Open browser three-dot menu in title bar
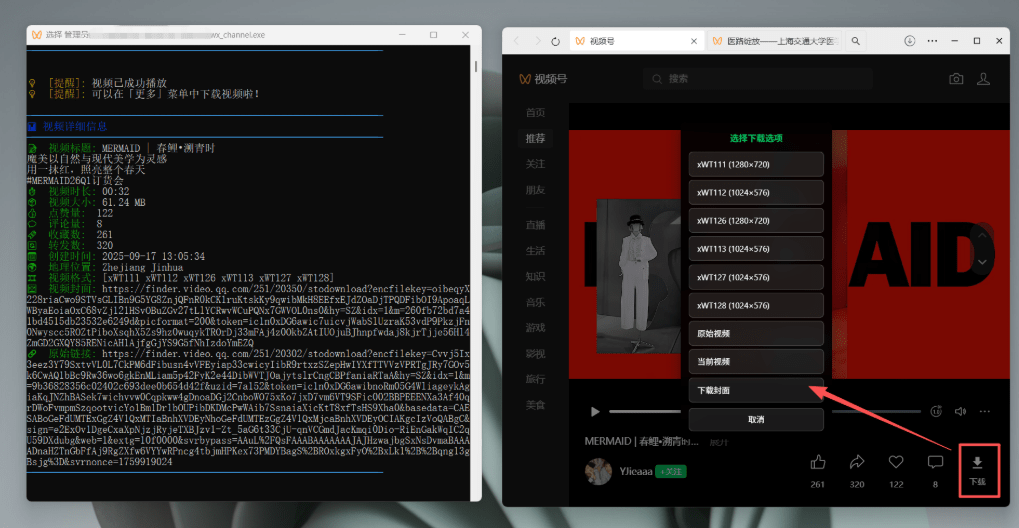This screenshot has width=1019, height=528. (932, 41)
